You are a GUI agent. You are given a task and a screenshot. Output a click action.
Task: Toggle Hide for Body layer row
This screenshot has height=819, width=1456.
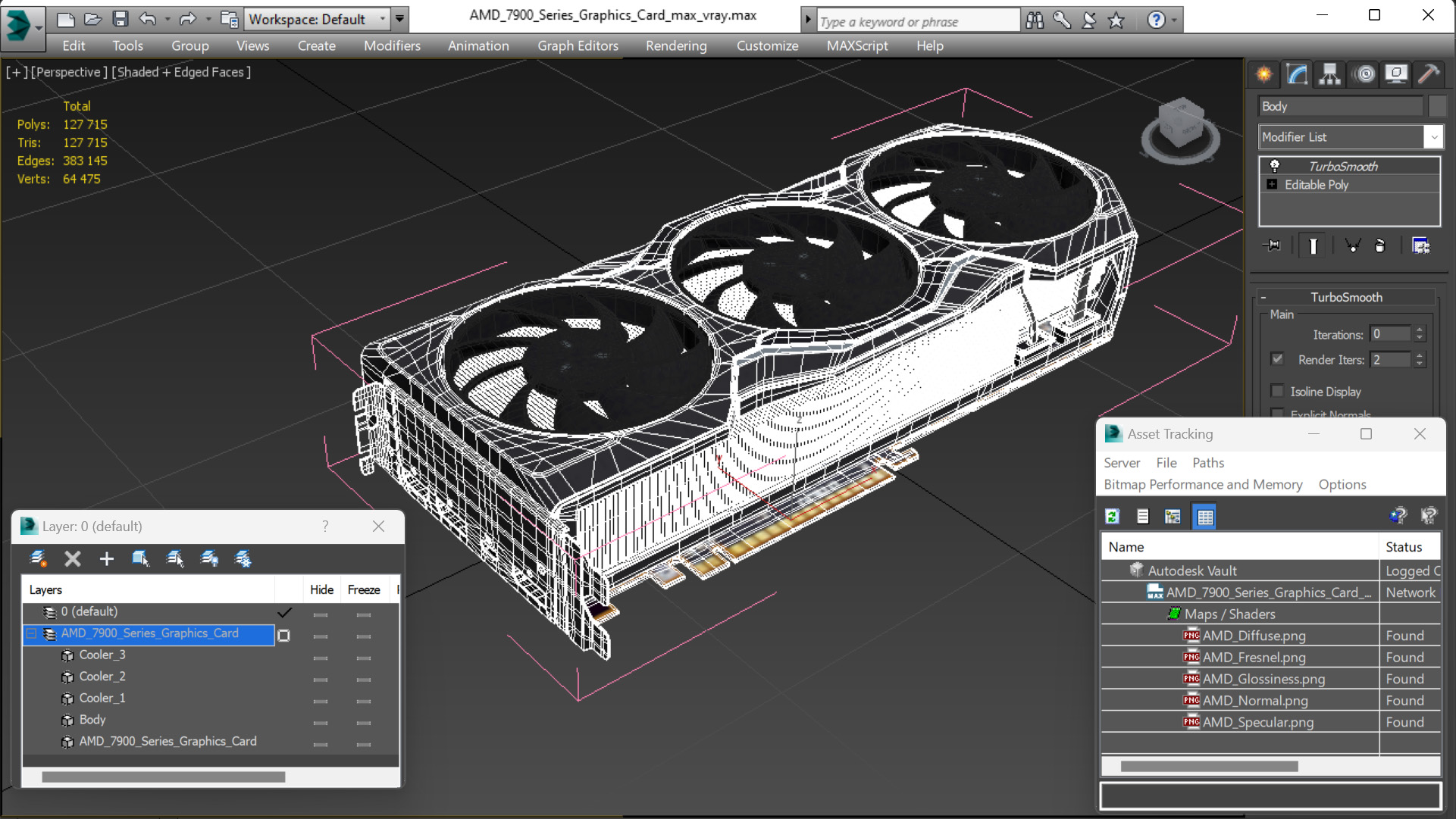pos(321,723)
